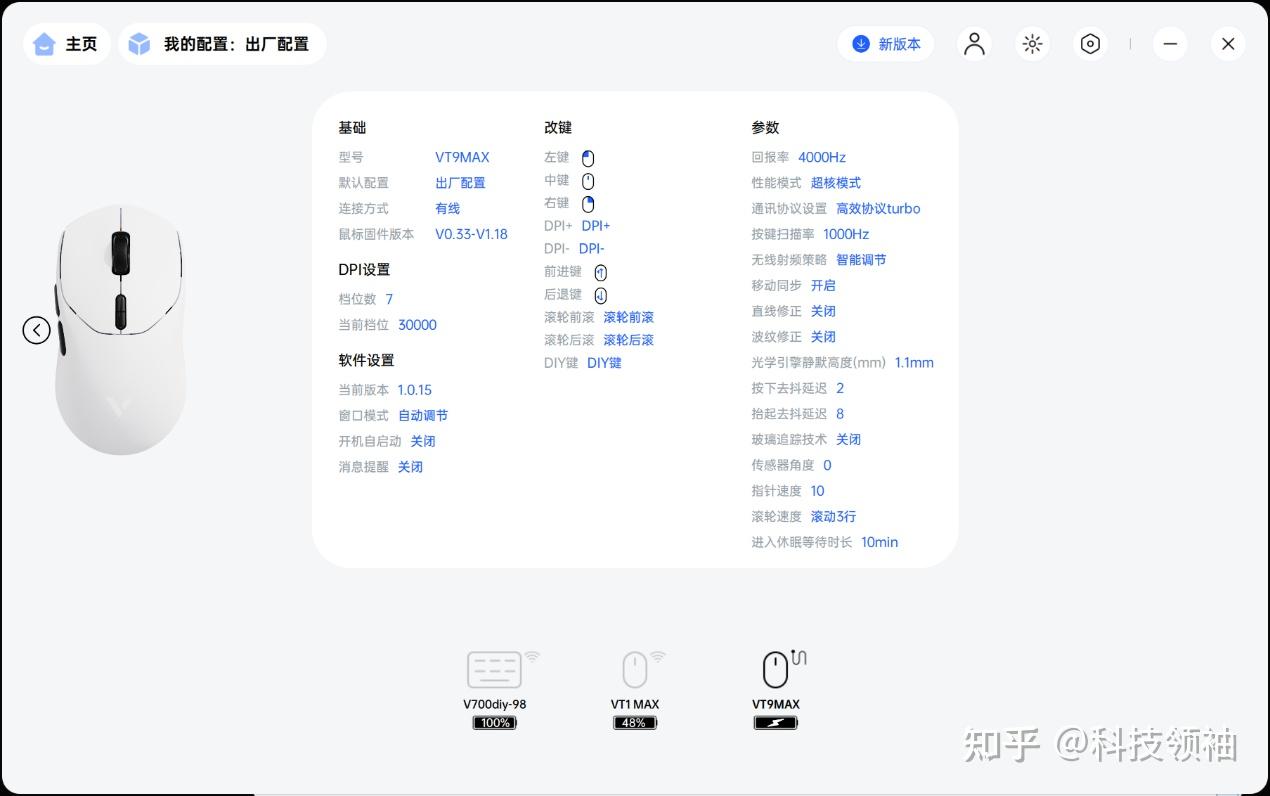
Task: Click the DPI- key assignment value
Action: pyautogui.click(x=592, y=249)
